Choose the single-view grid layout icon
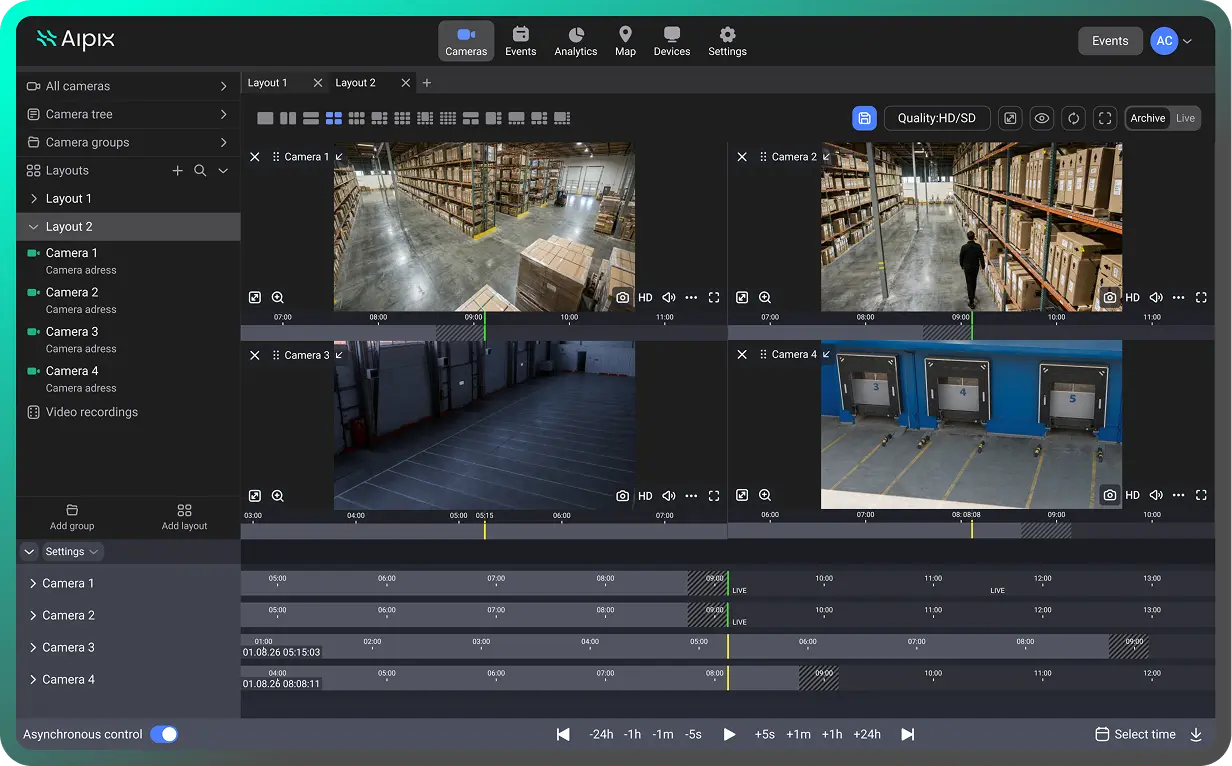The height and width of the screenshot is (766, 1232). pos(265,118)
